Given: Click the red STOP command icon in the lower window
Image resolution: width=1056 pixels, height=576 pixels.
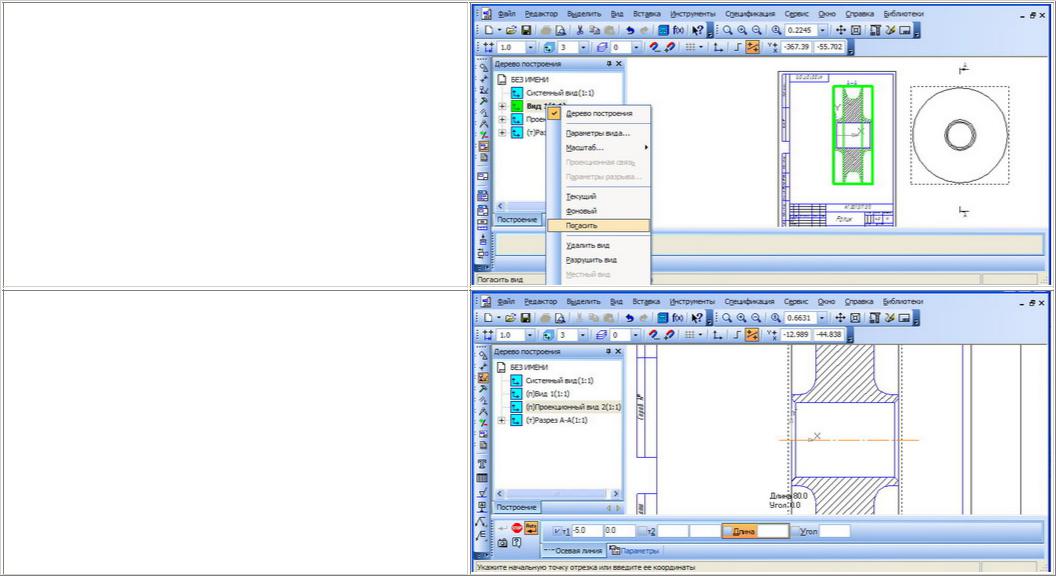Looking at the screenshot, I should tap(517, 528).
